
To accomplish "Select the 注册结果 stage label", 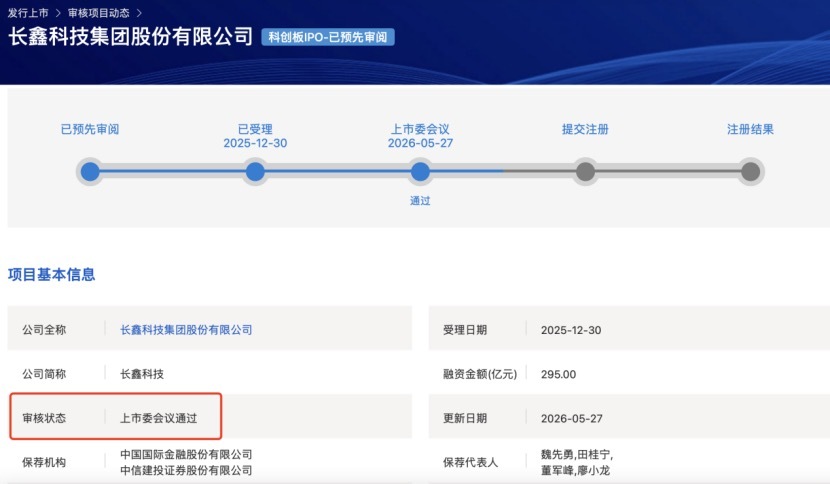I will pos(751,129).
